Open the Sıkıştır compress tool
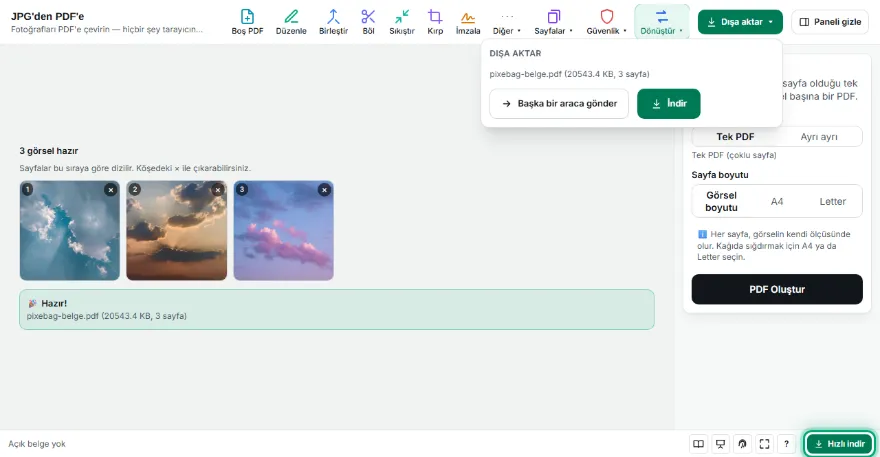The height and width of the screenshot is (457, 880). (x=402, y=22)
